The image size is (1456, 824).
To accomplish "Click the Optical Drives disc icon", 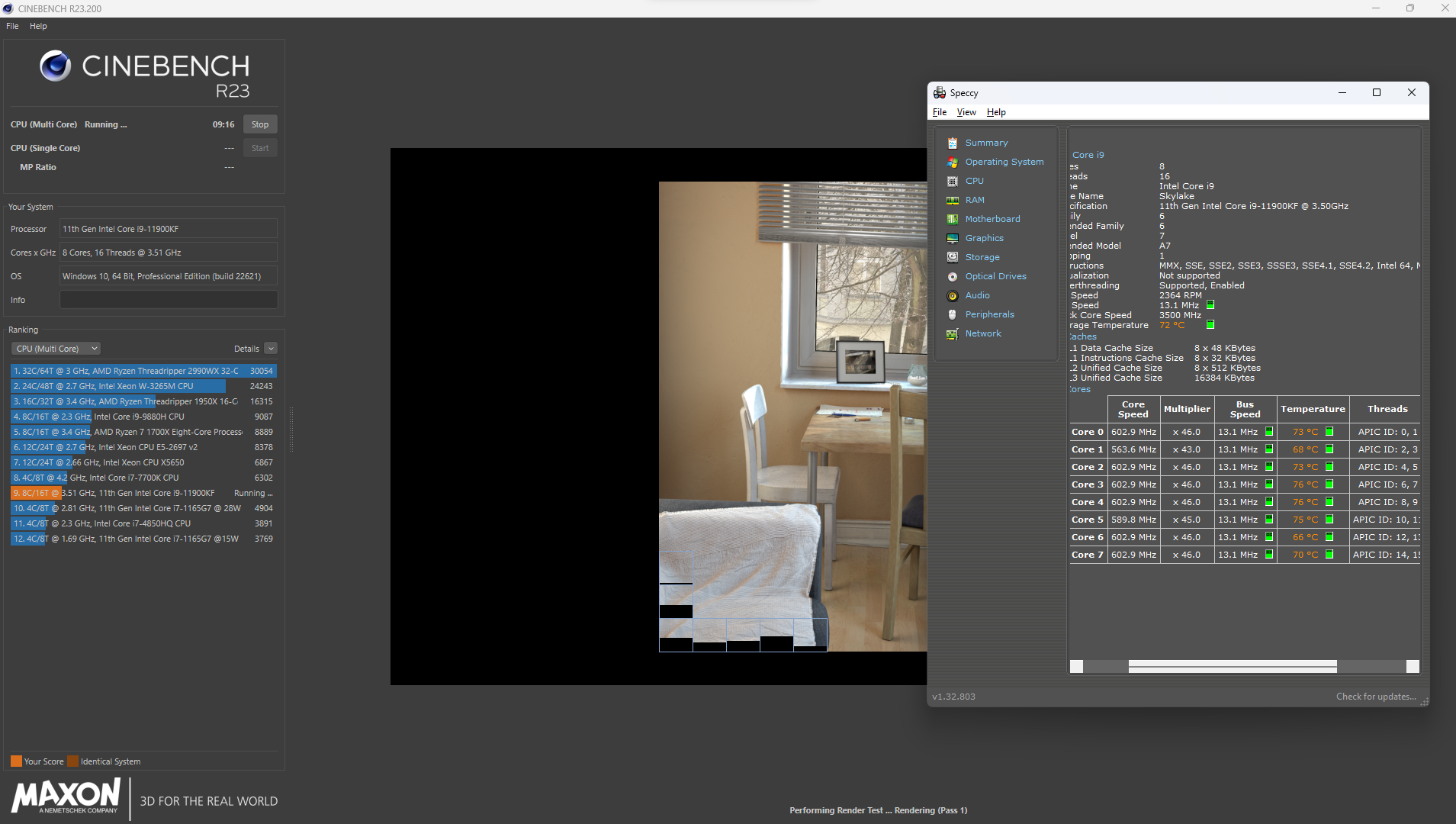I will click(x=952, y=276).
